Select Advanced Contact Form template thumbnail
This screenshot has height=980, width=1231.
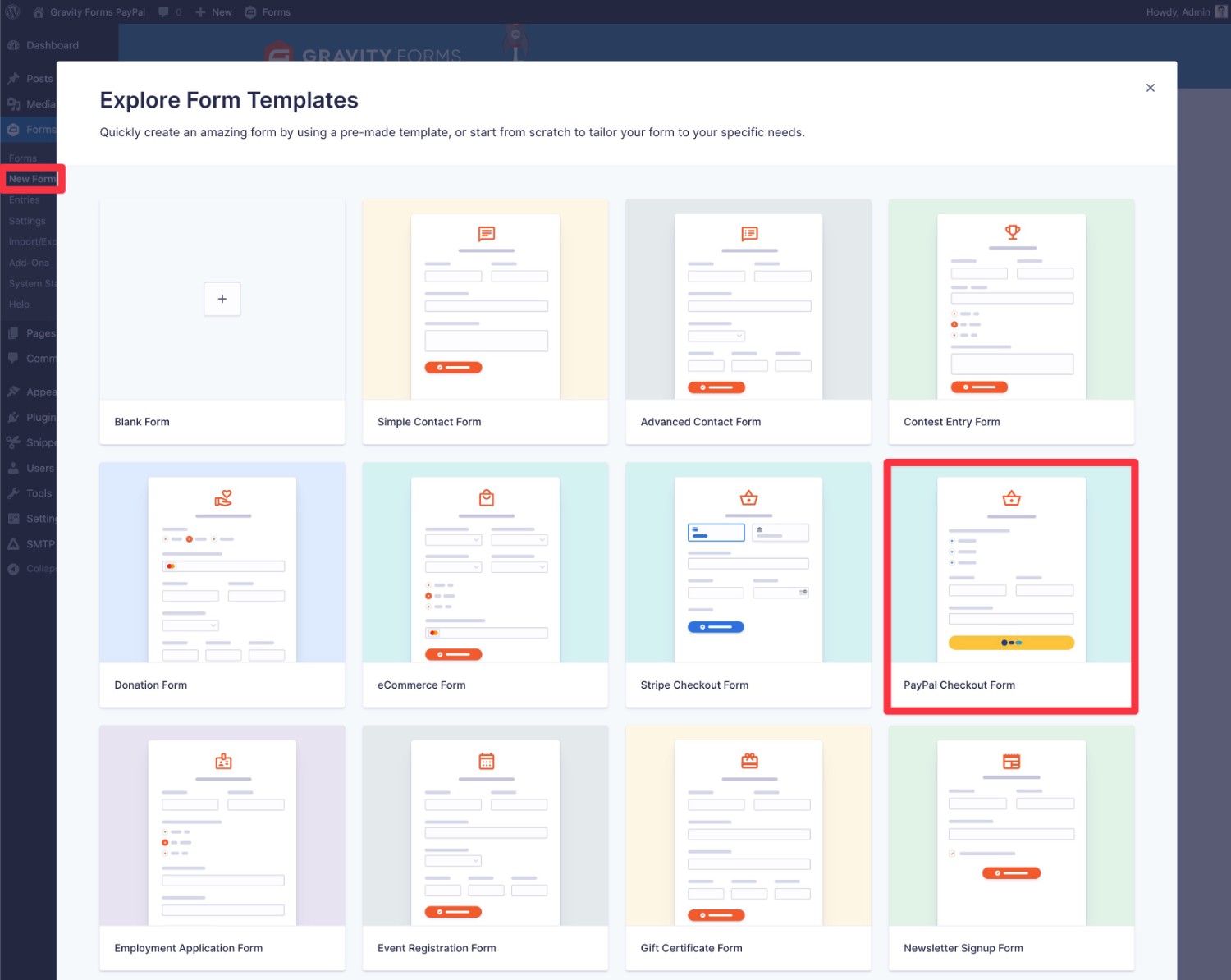(x=748, y=300)
